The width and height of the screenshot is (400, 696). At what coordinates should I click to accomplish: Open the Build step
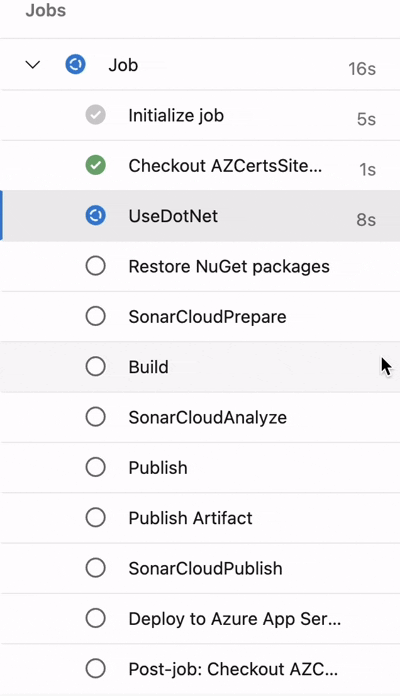click(x=200, y=367)
